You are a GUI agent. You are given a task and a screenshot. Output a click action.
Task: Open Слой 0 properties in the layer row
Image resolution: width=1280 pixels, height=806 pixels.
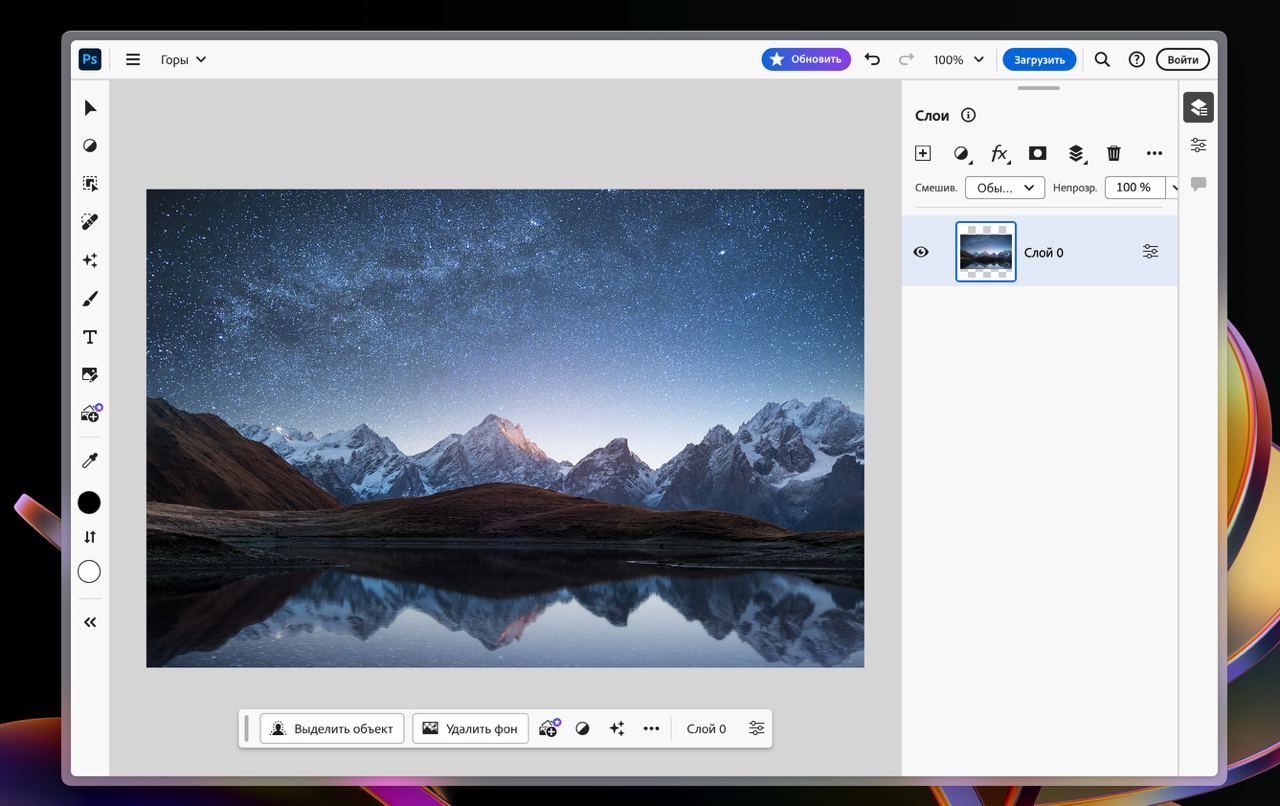pyautogui.click(x=1150, y=252)
